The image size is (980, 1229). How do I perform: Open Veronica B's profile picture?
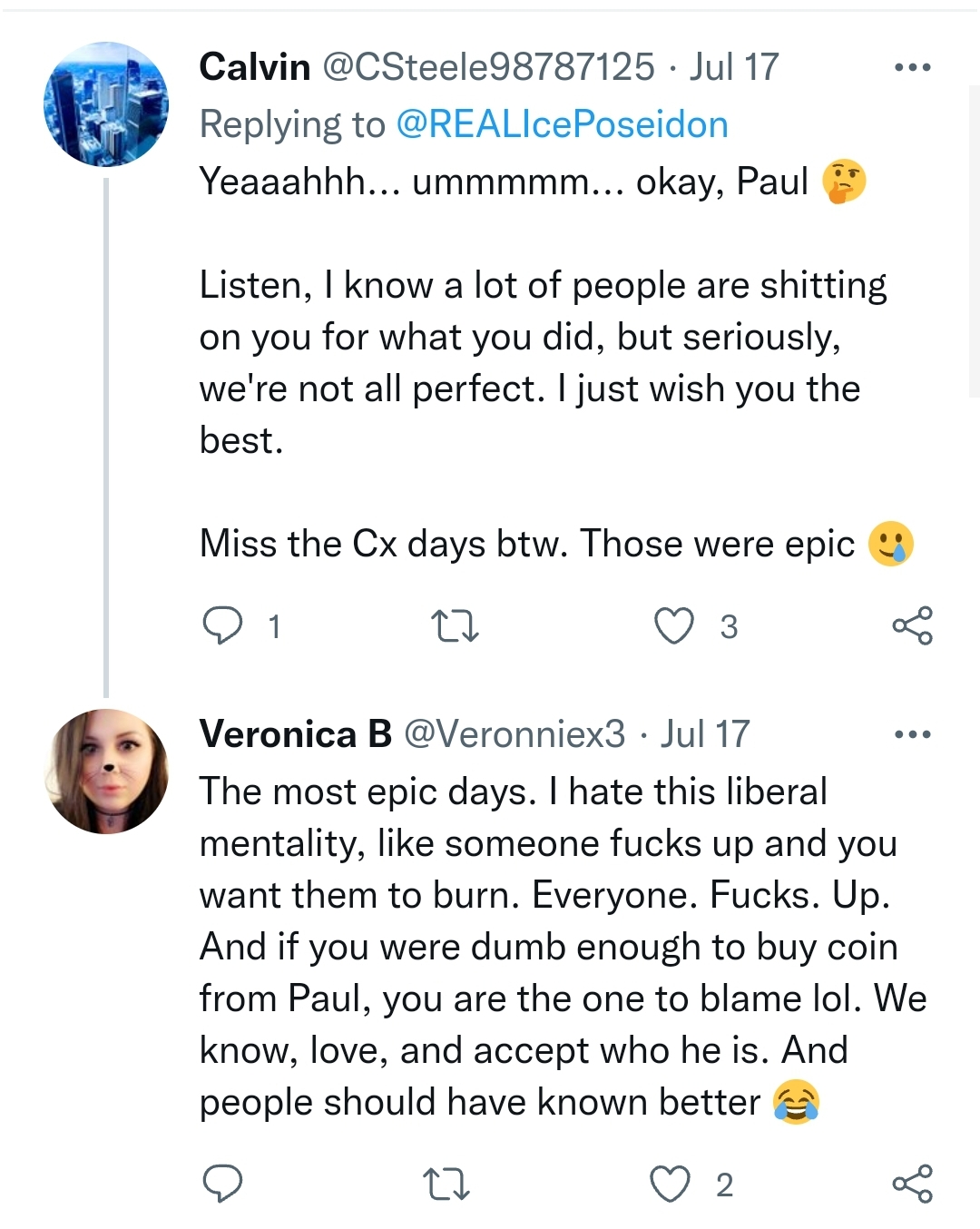pyautogui.click(x=106, y=772)
